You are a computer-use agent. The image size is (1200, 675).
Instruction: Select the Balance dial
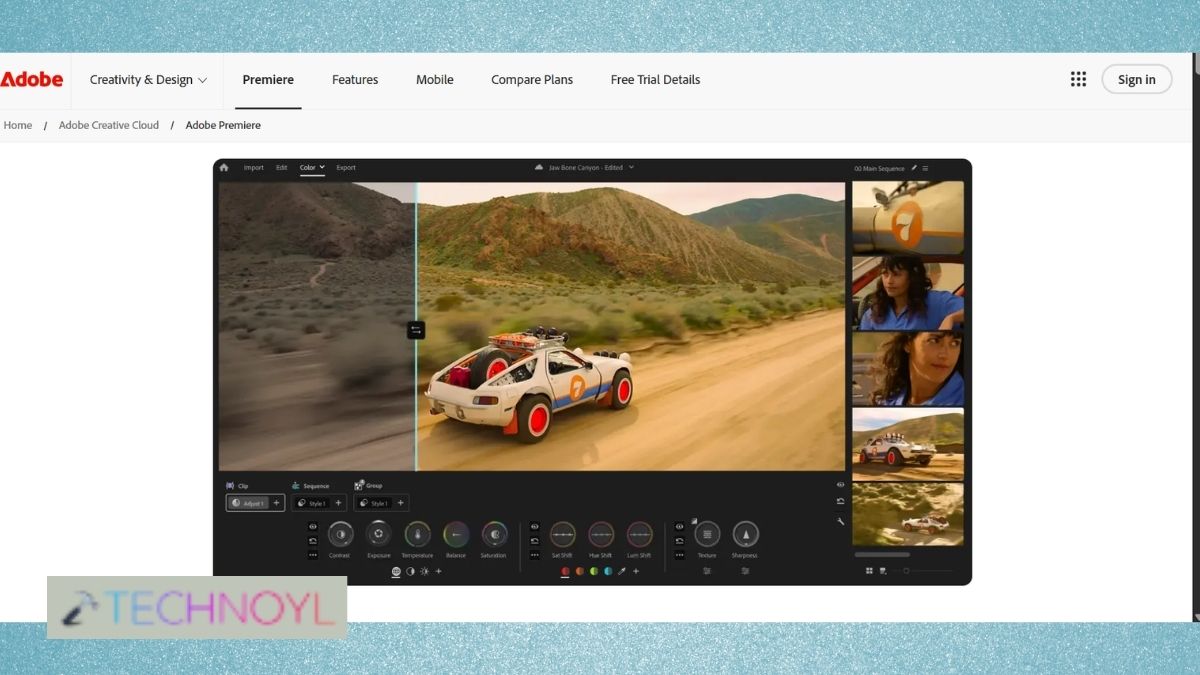point(455,534)
